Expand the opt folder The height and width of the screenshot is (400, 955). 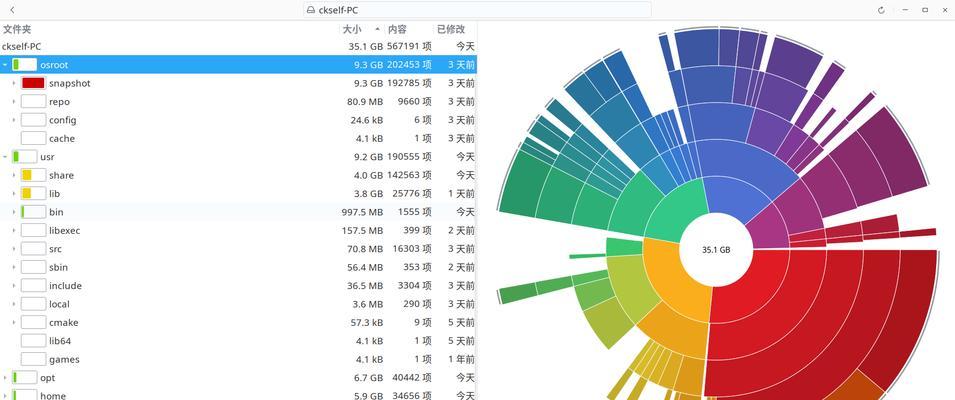click(5, 377)
